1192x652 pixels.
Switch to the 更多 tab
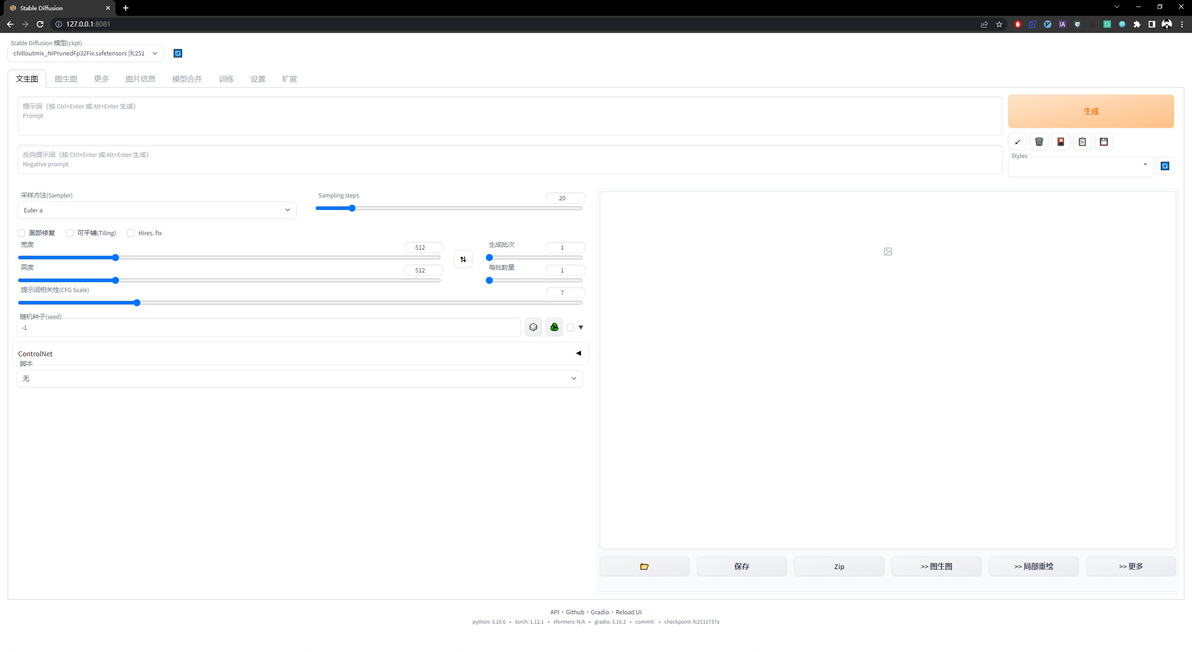[101, 79]
